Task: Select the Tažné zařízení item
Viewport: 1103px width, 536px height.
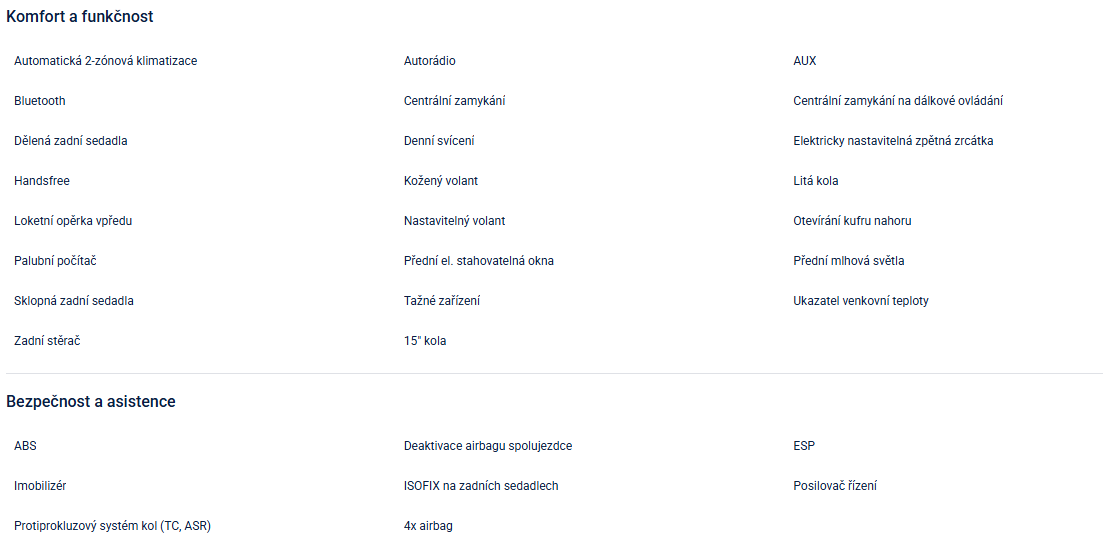Action: (x=441, y=301)
